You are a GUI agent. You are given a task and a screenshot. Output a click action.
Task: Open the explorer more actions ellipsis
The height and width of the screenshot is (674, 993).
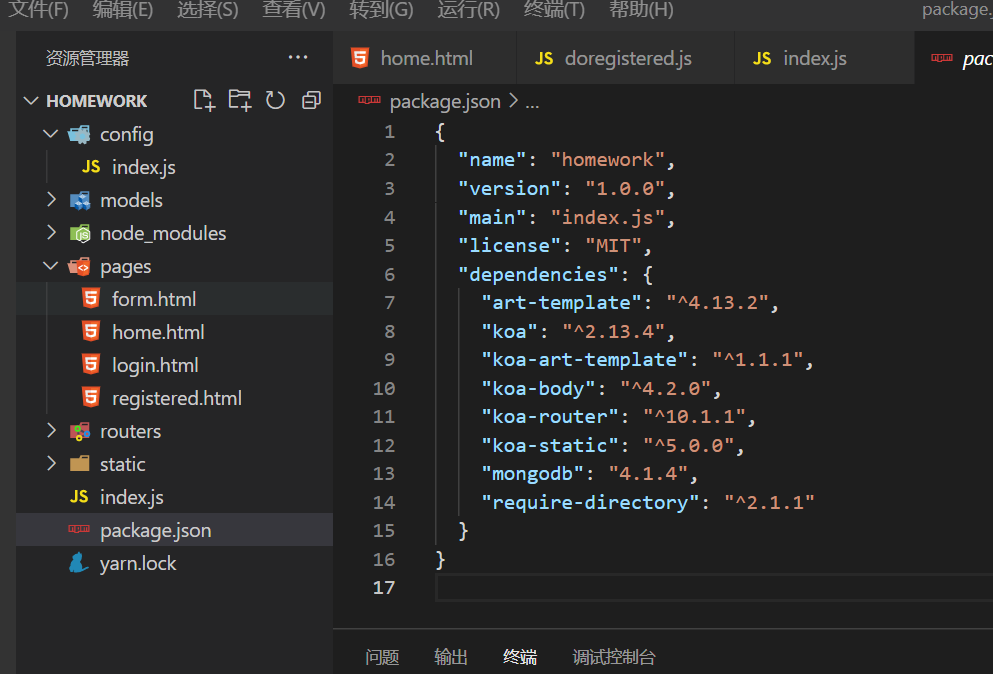tap(298, 58)
